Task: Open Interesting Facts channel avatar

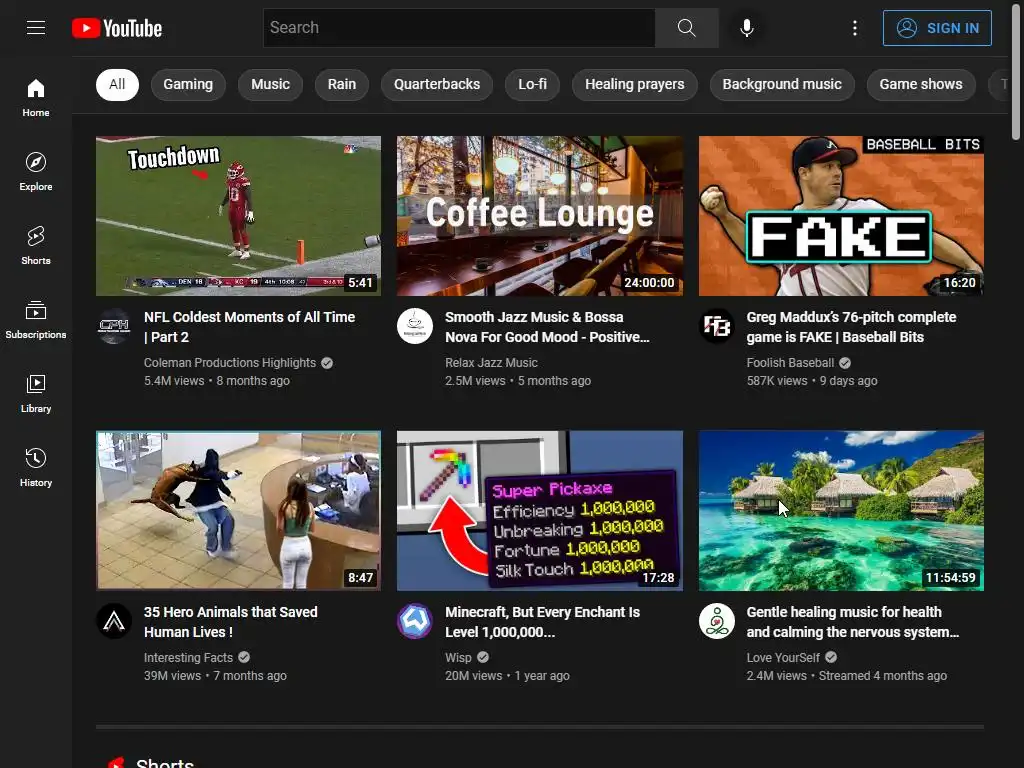Action: (x=114, y=621)
